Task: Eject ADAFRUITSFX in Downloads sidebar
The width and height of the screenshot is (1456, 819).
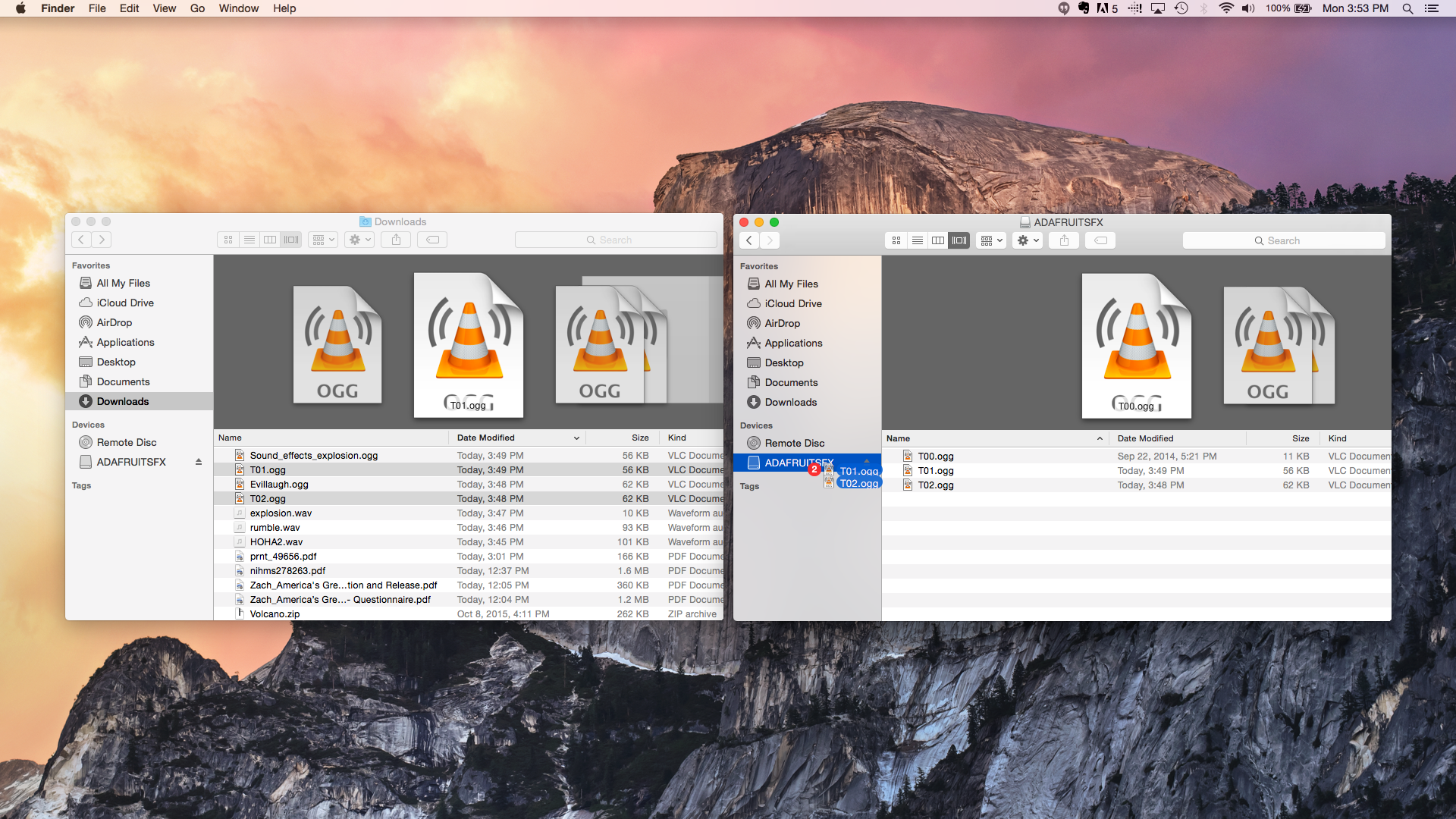Action: click(x=199, y=462)
